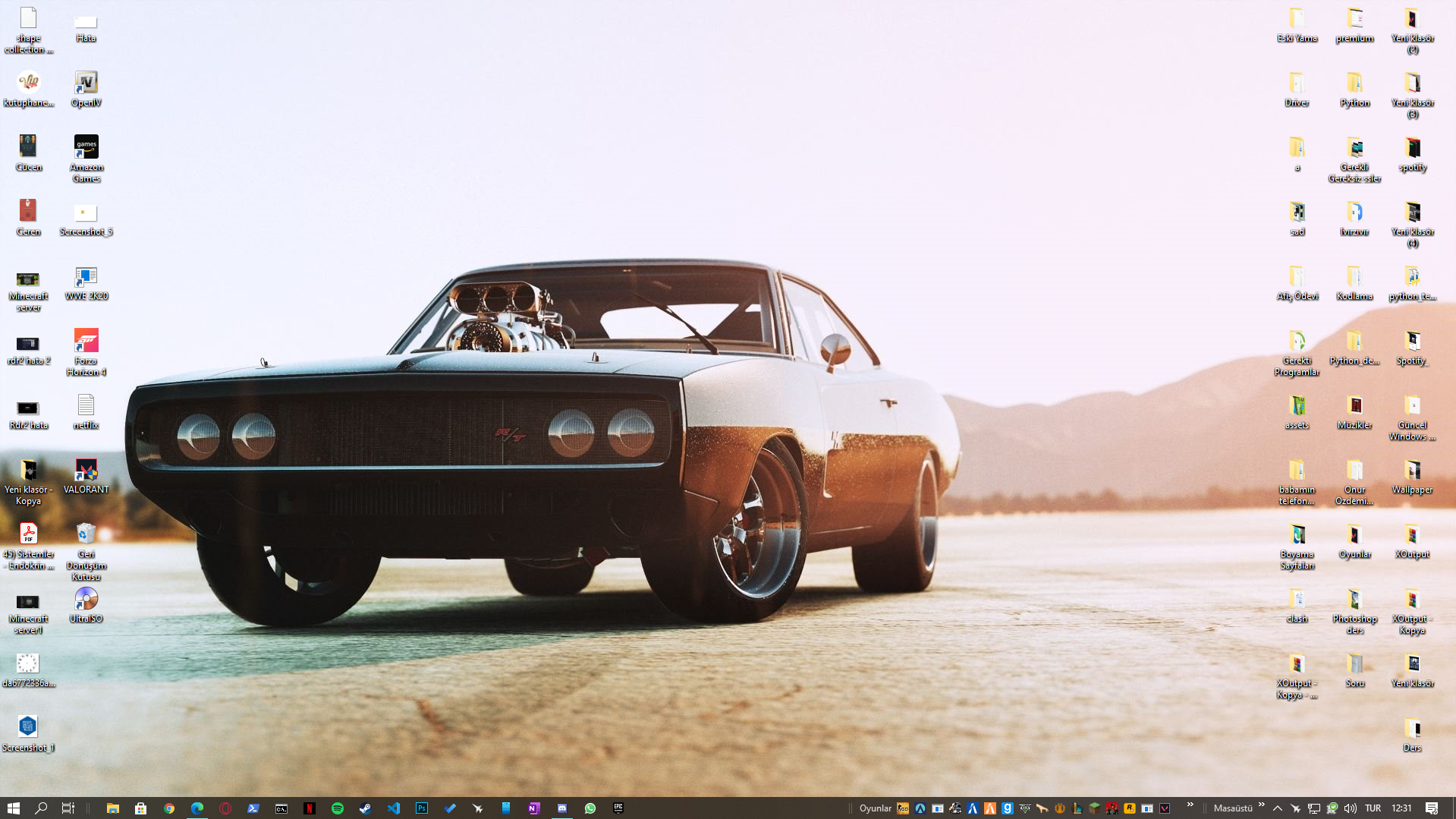Start GTA V from the Oyunlar toolbar
The image size is (1456, 819).
point(1024,808)
